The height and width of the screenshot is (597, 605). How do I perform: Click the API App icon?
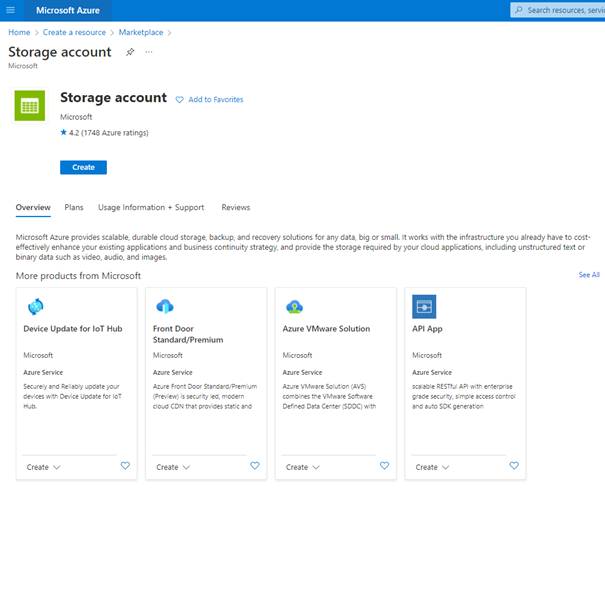coord(424,306)
